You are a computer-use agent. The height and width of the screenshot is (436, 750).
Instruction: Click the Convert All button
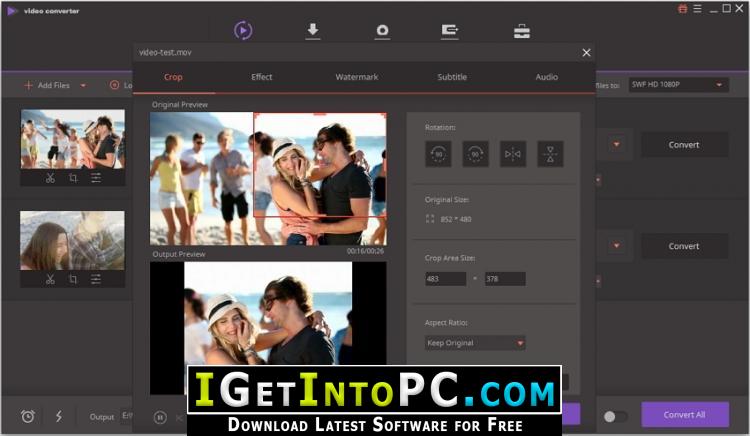685,414
